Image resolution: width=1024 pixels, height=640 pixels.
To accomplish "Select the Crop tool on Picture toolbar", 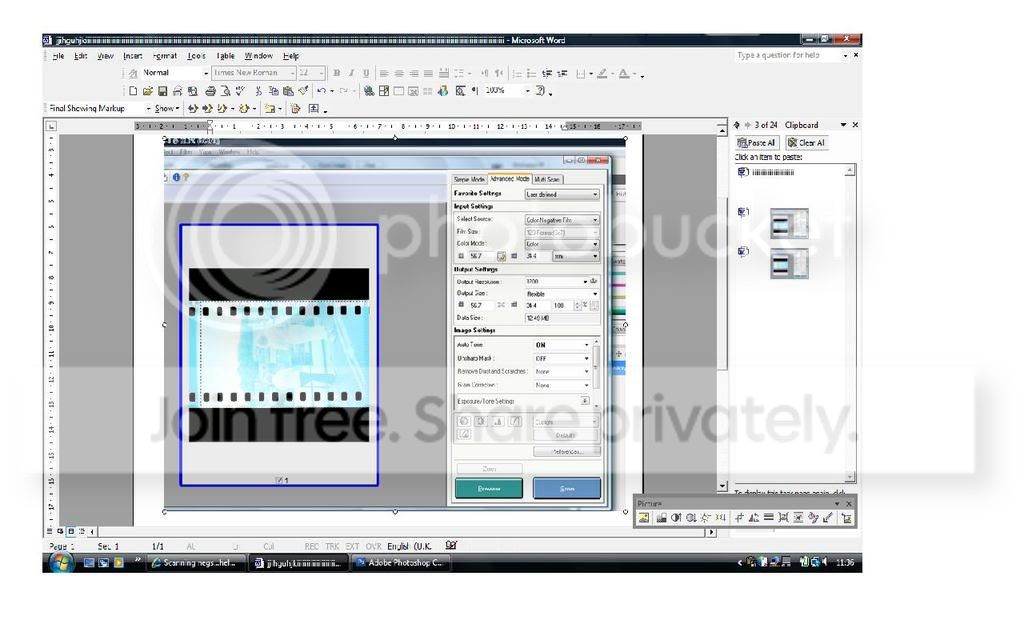I will [739, 518].
